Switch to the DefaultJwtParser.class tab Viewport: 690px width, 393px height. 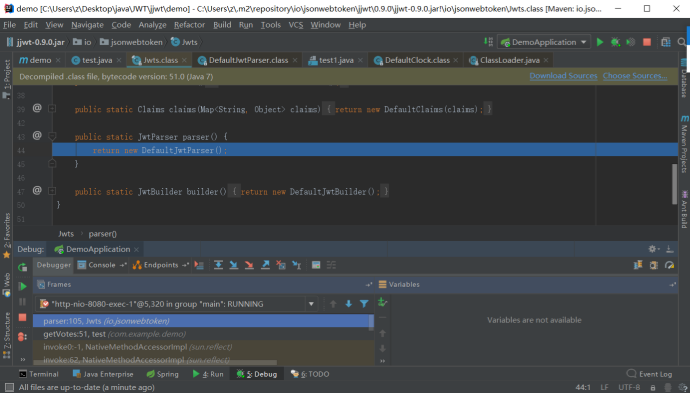[x=247, y=60]
